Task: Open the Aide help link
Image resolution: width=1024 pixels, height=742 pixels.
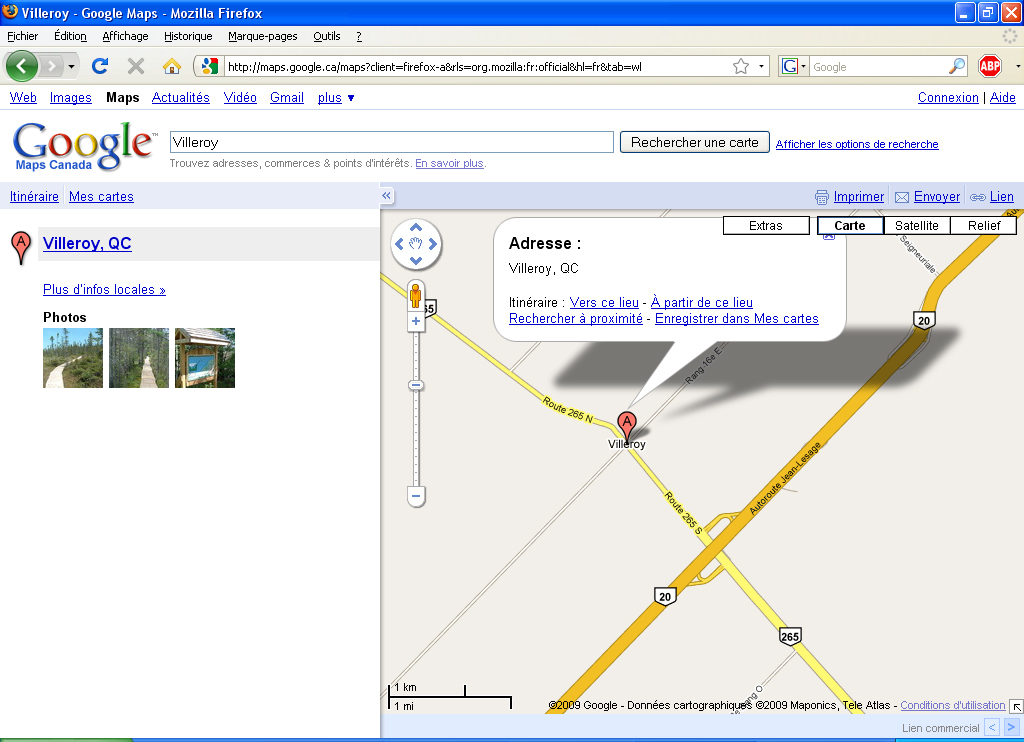Action: click(1002, 97)
